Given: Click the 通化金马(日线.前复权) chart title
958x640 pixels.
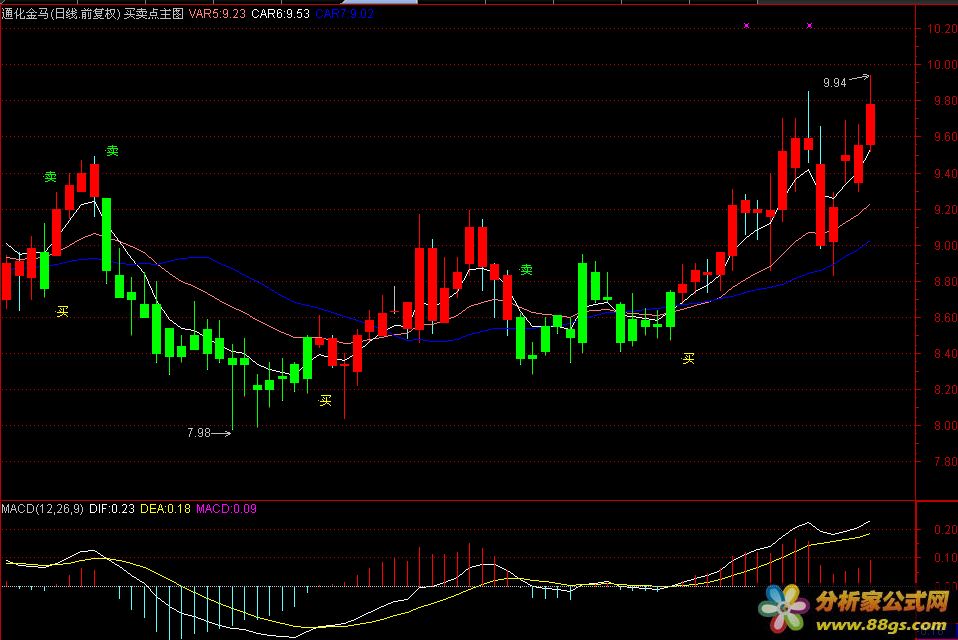Looking at the screenshot, I should (61, 13).
